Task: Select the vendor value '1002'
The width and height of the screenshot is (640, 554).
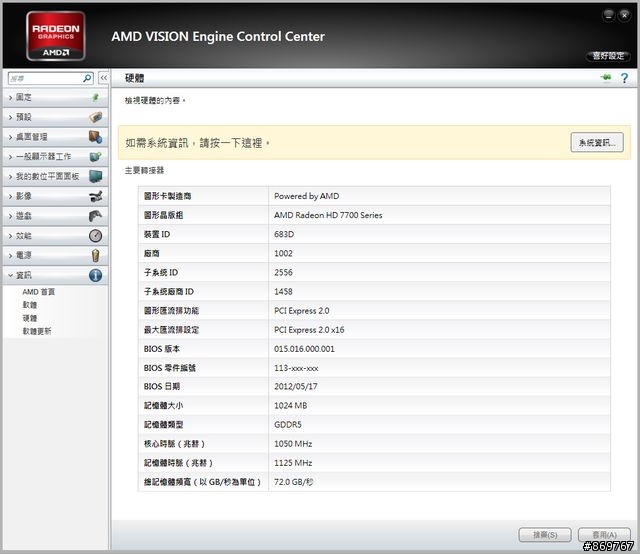Action: 283,254
